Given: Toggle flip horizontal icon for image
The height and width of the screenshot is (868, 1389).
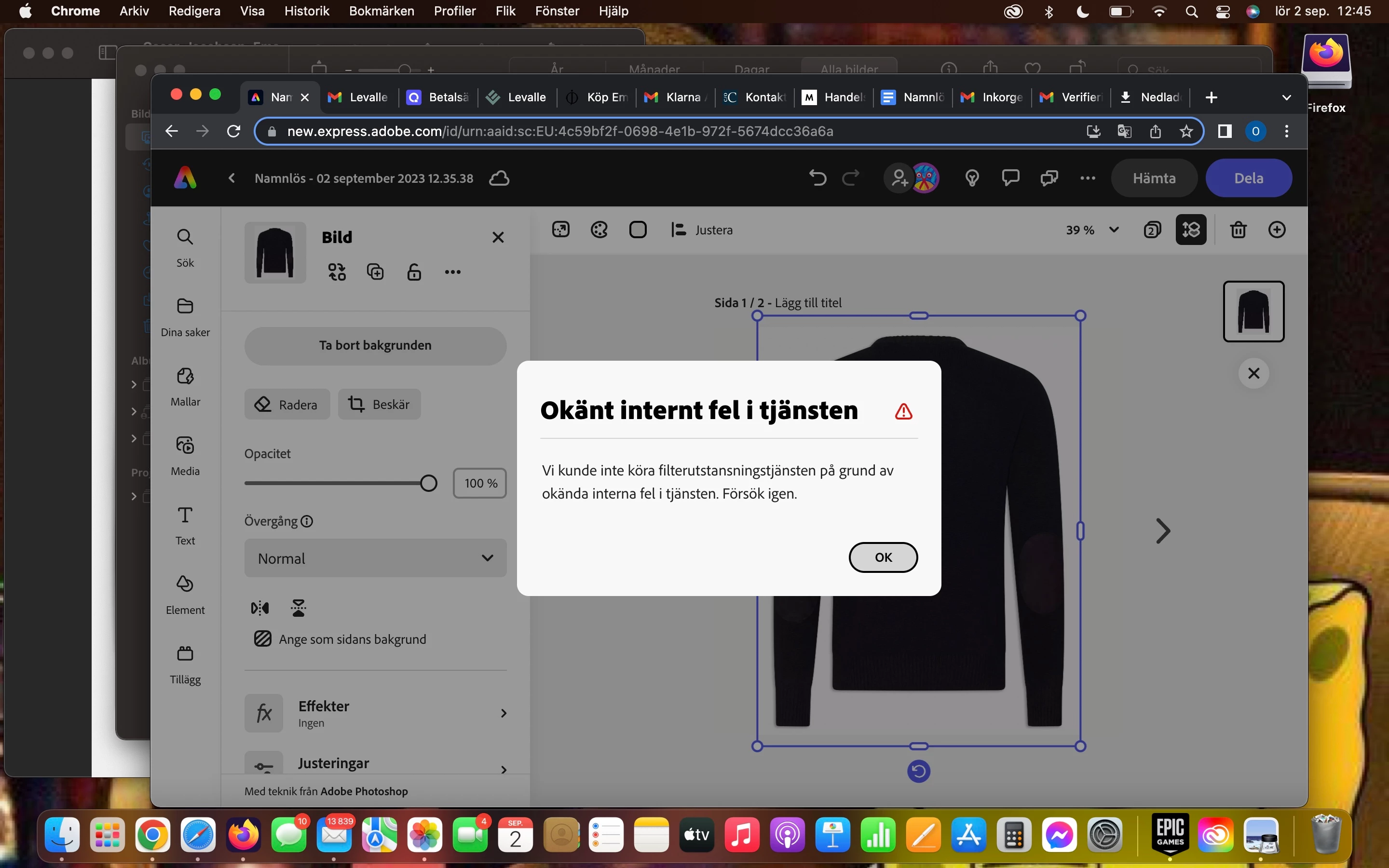Looking at the screenshot, I should [260, 608].
